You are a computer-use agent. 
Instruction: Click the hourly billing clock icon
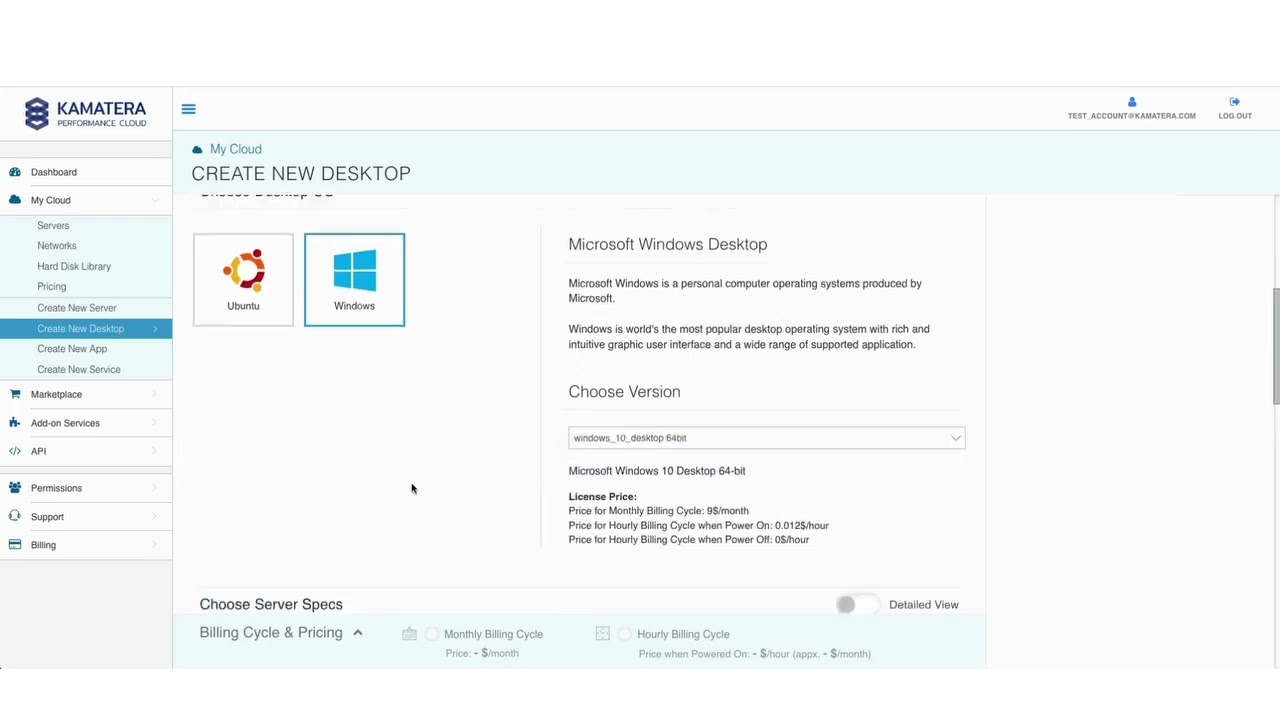tap(602, 634)
